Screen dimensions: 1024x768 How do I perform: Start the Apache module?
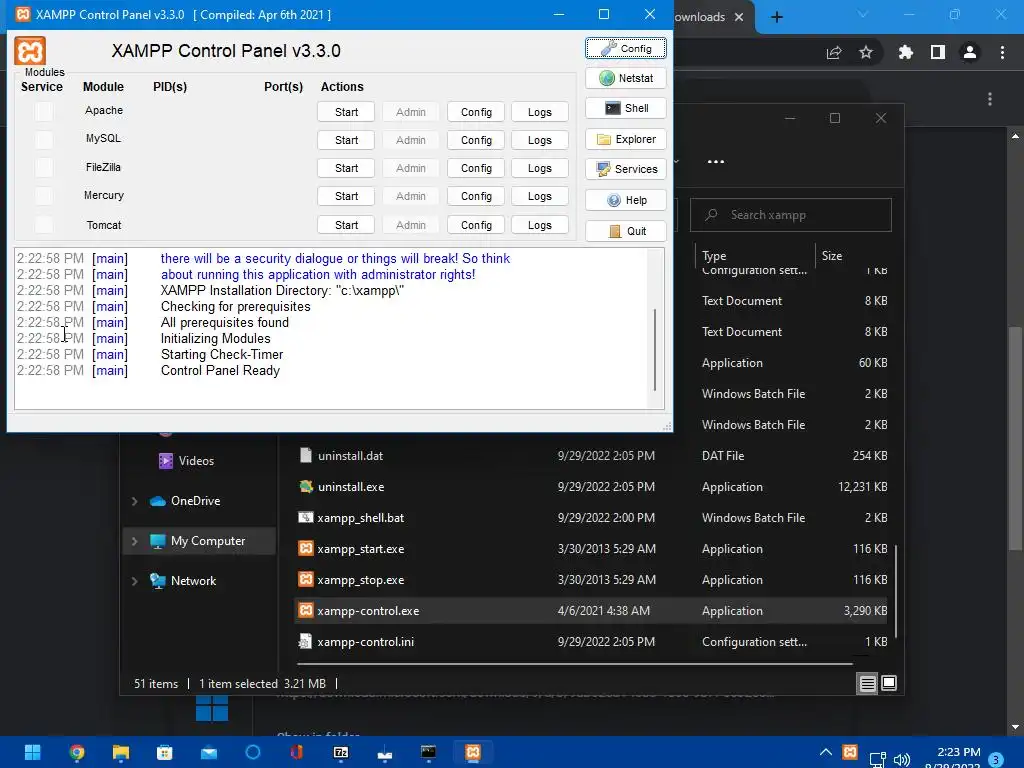tap(346, 112)
